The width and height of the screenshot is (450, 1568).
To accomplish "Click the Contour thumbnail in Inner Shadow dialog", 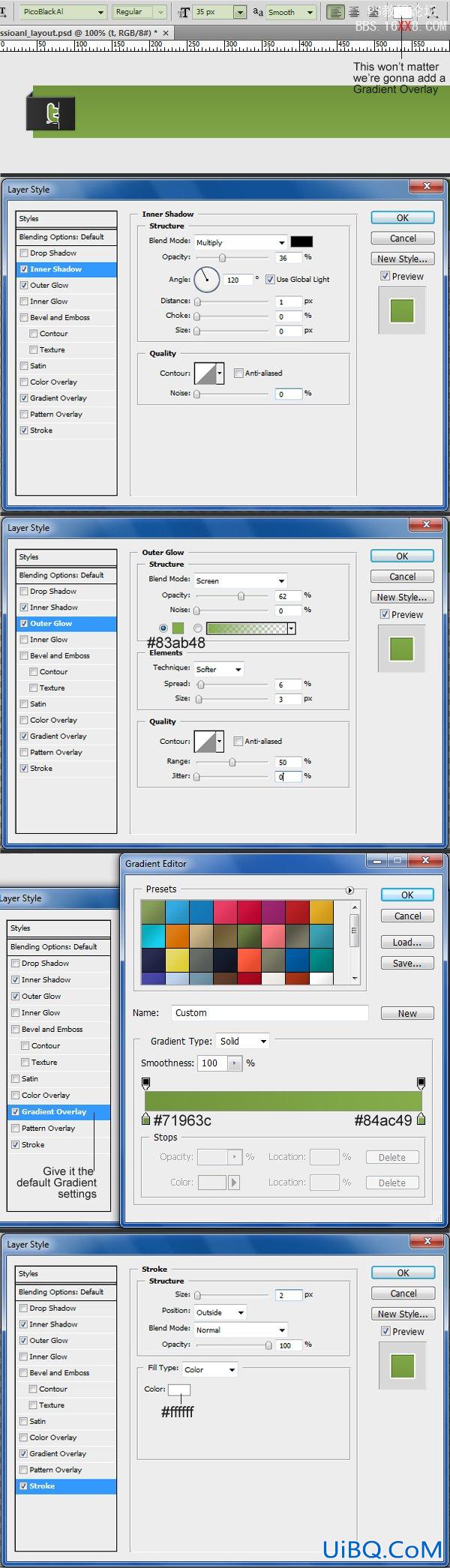I will (x=205, y=373).
